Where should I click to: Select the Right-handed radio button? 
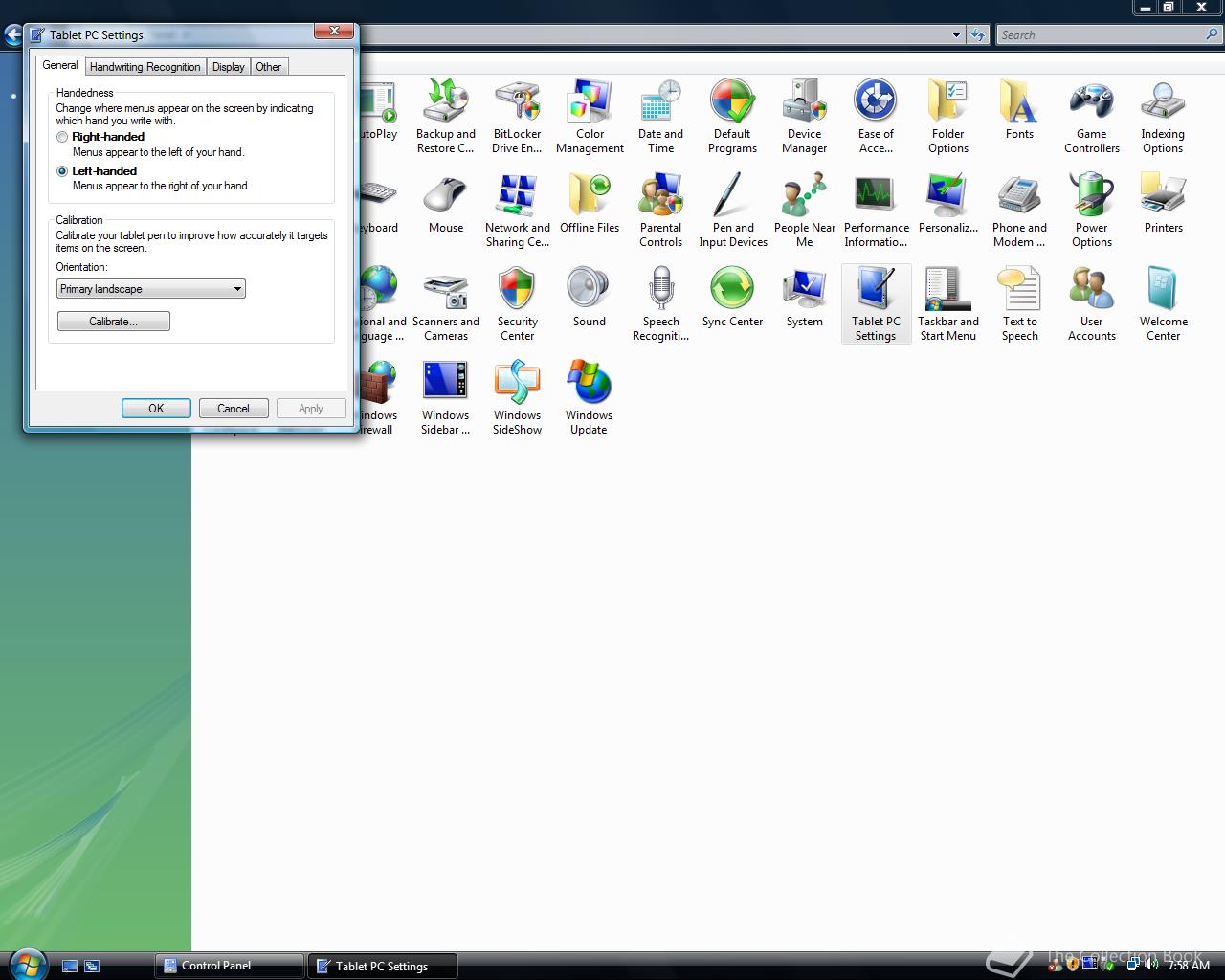click(x=62, y=137)
